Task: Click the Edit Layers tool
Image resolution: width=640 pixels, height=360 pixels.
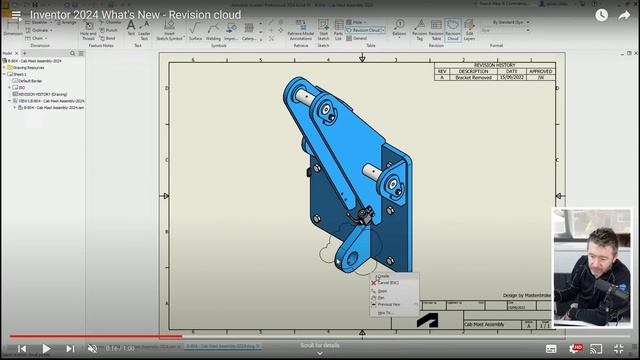Action: click(x=469, y=30)
